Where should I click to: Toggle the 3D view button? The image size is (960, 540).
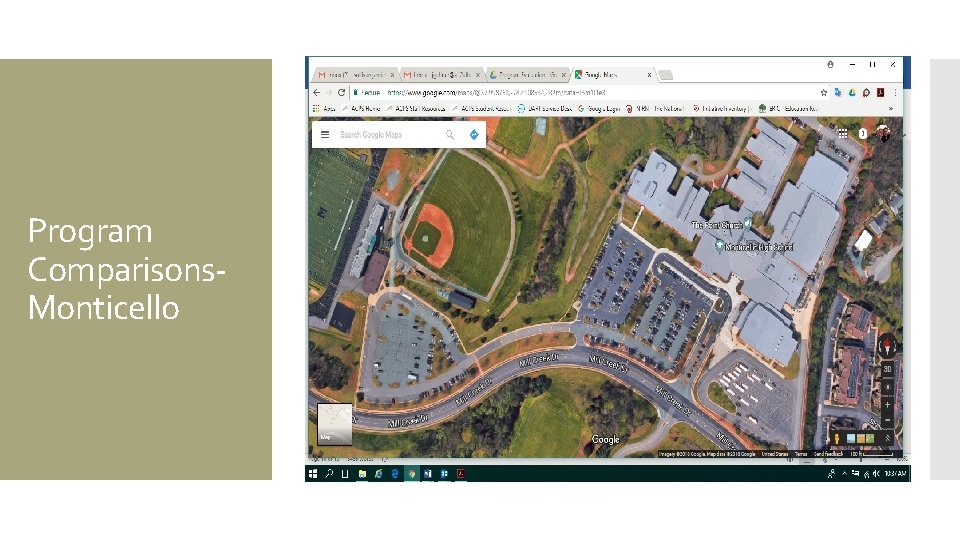pos(888,369)
